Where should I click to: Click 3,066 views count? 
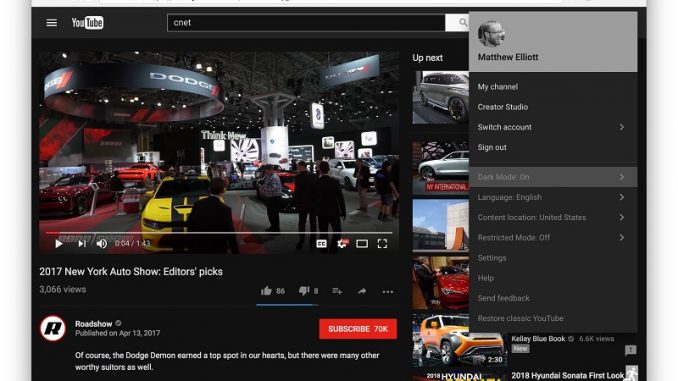(x=63, y=289)
